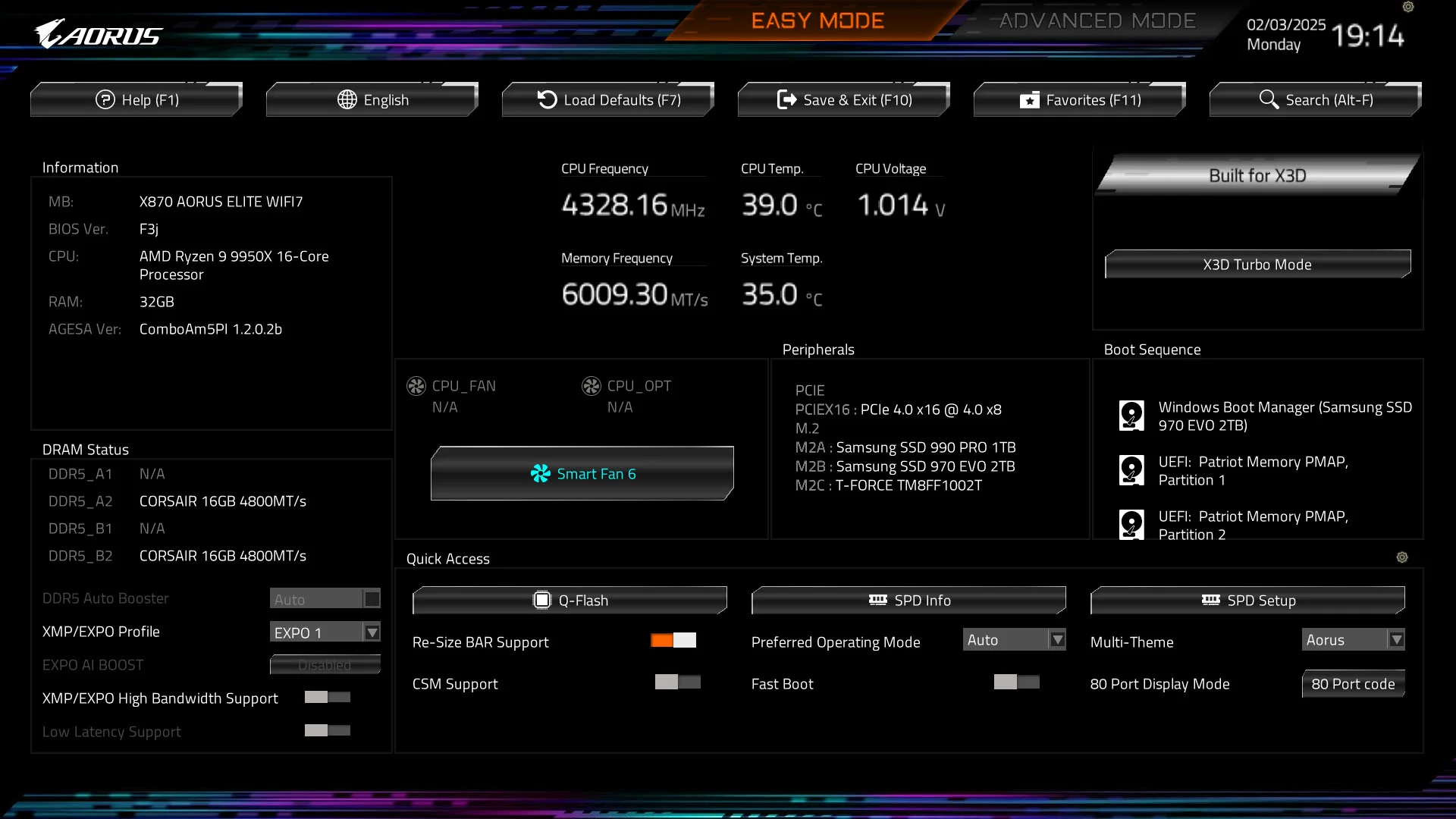Click the Save & Exit arrow icon
Viewport: 1456px width, 819px height.
786,99
